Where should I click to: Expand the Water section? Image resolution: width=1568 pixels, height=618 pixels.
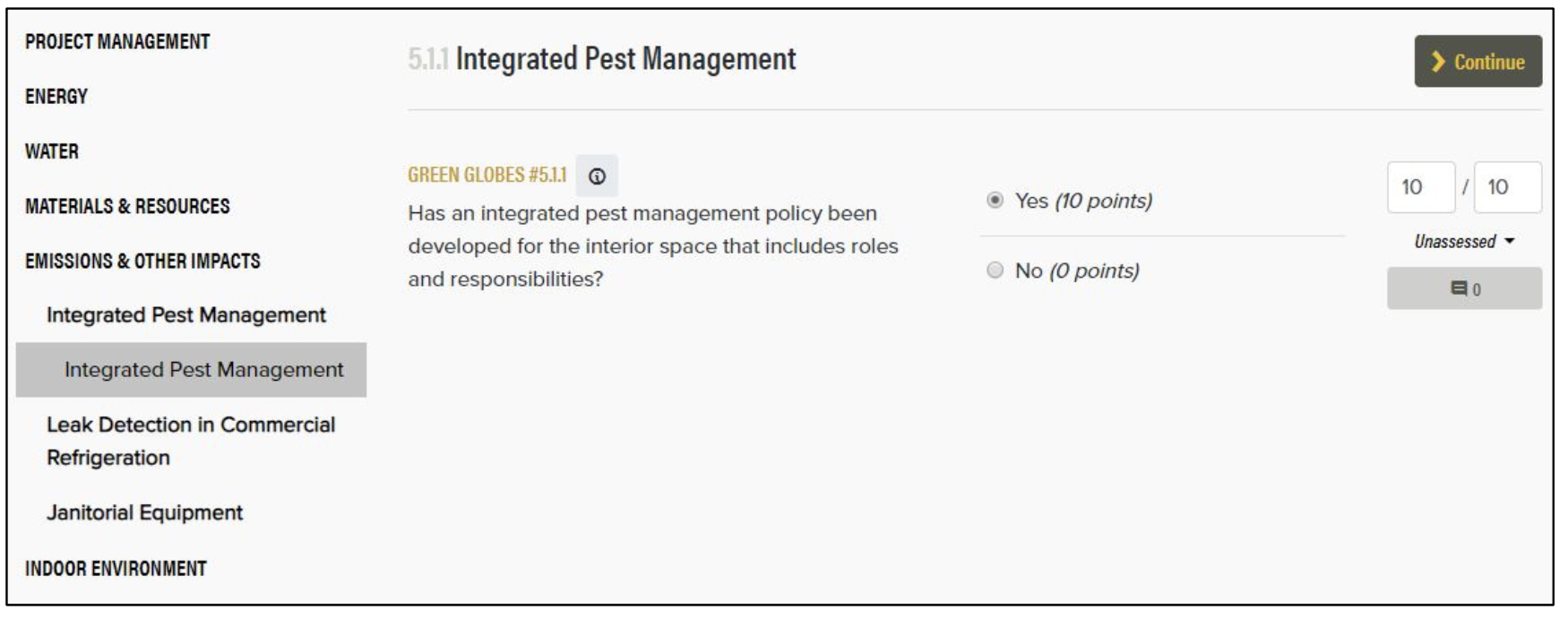point(52,151)
